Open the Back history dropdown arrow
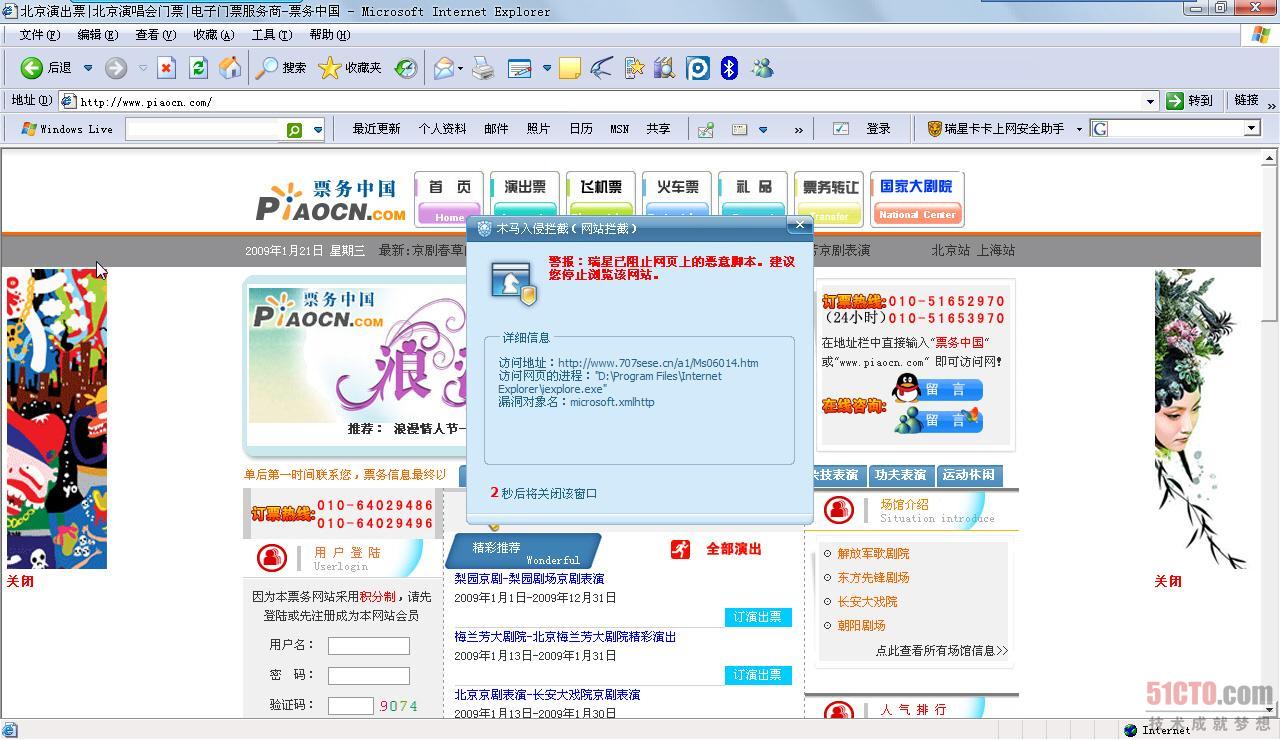Screen dimensions: 1280x740 coord(88,68)
